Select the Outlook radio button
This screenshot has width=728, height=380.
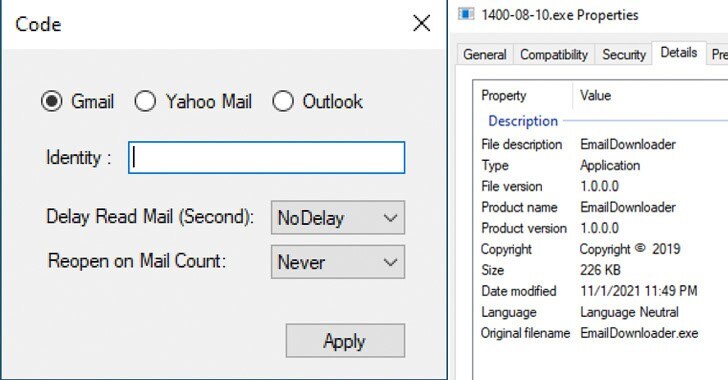click(283, 101)
